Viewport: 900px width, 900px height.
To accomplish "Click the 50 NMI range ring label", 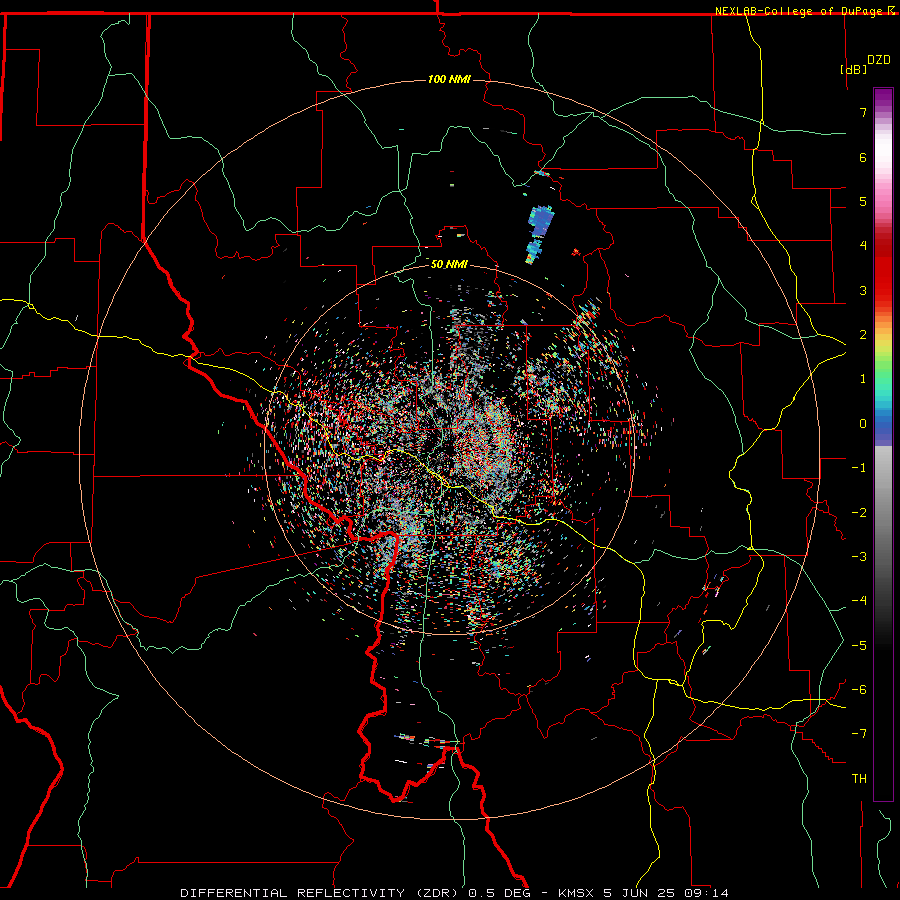I will pos(449,264).
